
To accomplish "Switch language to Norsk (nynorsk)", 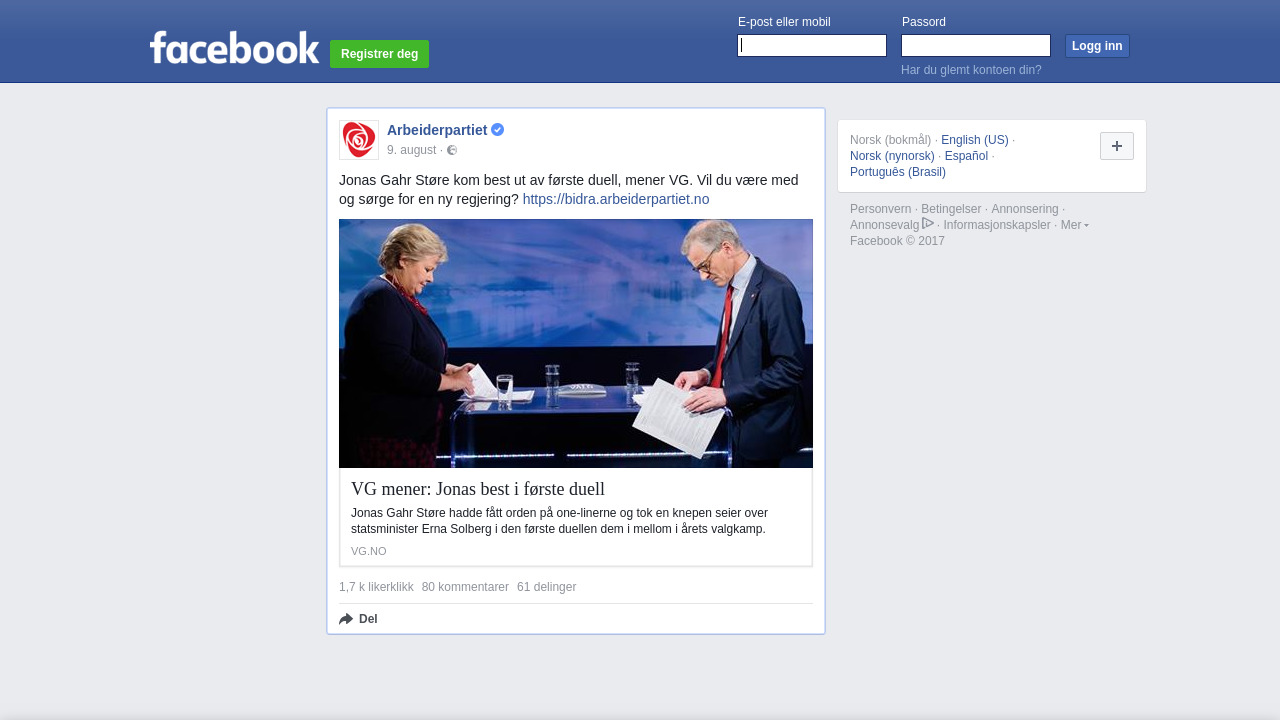I will [892, 156].
